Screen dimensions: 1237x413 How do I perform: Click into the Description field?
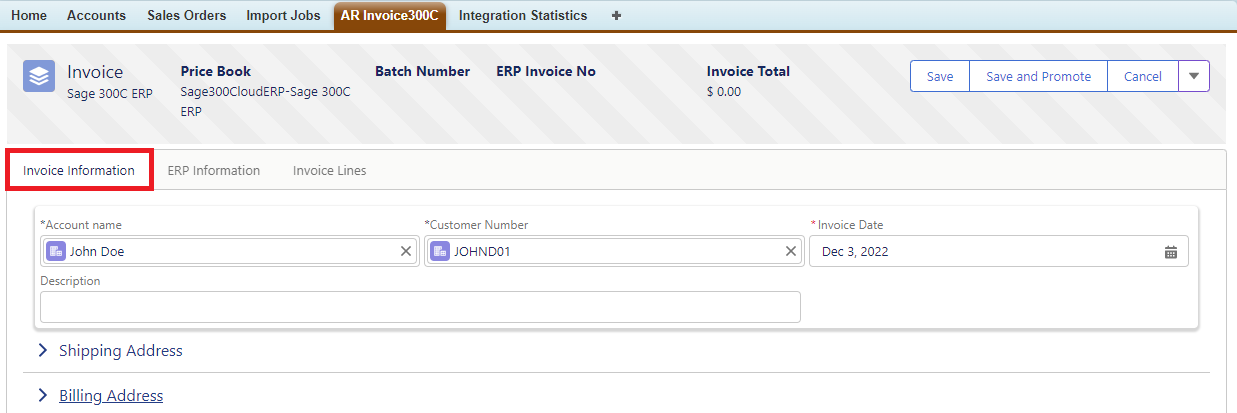click(421, 307)
